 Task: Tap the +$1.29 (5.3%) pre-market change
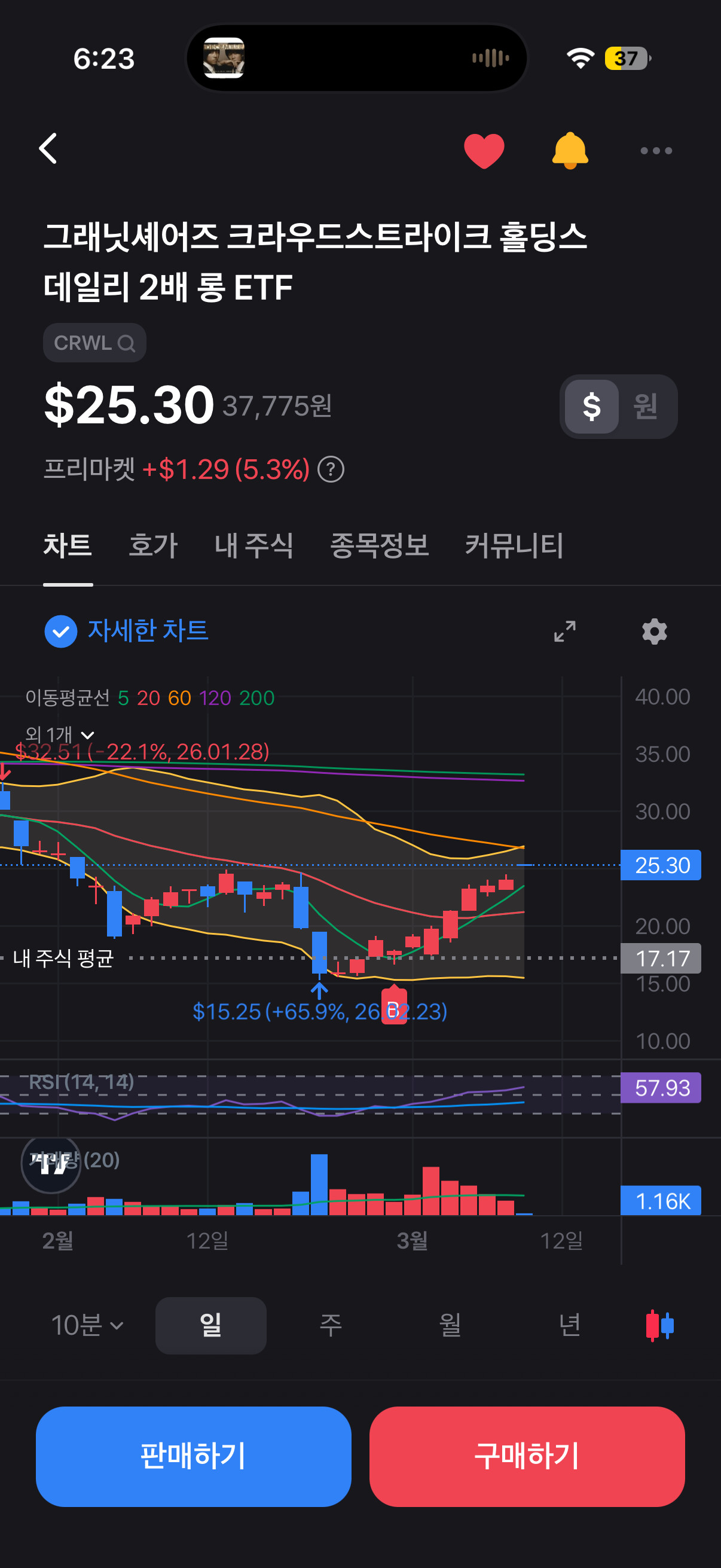click(x=226, y=469)
